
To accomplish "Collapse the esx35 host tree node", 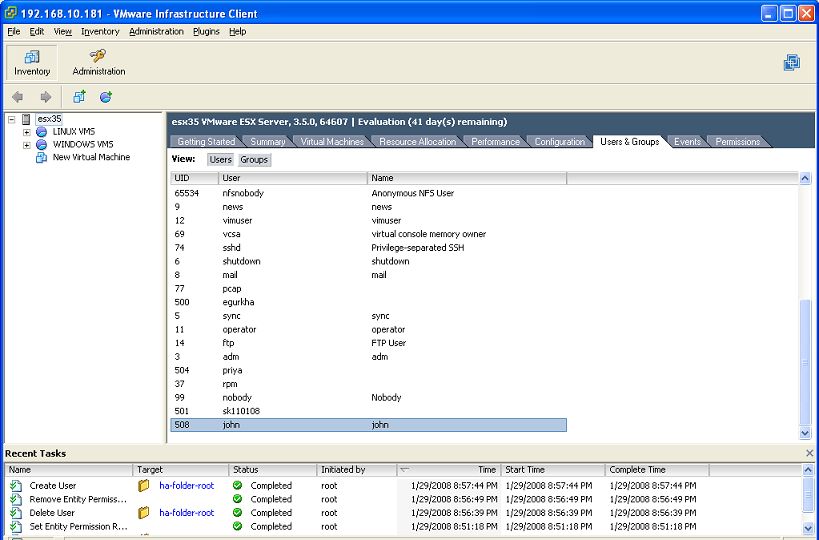I will tap(12, 120).
